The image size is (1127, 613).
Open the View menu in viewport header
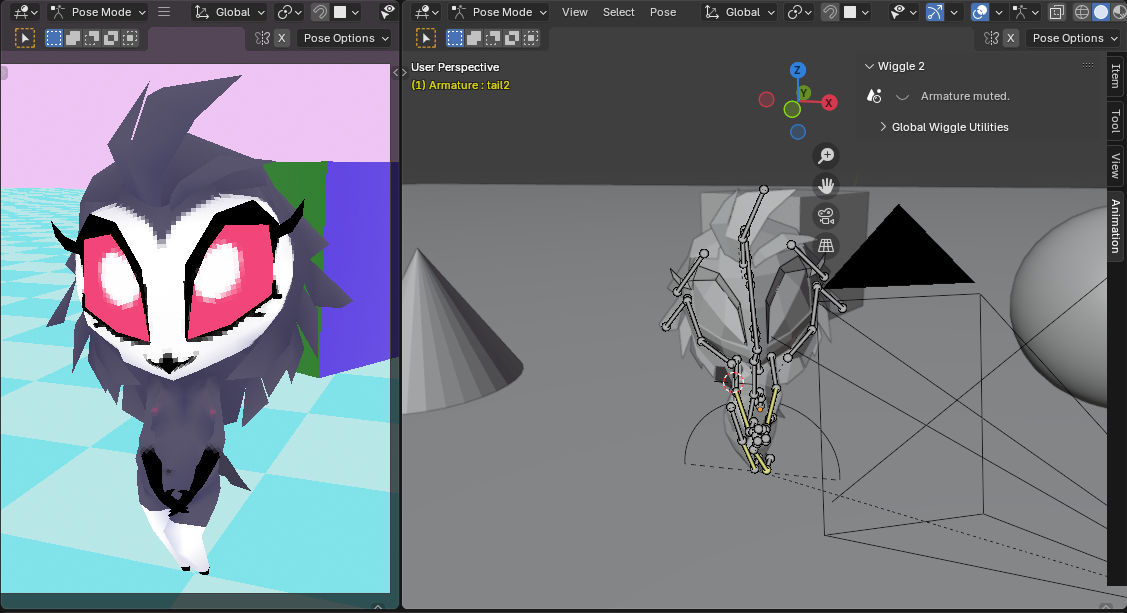pyautogui.click(x=575, y=12)
